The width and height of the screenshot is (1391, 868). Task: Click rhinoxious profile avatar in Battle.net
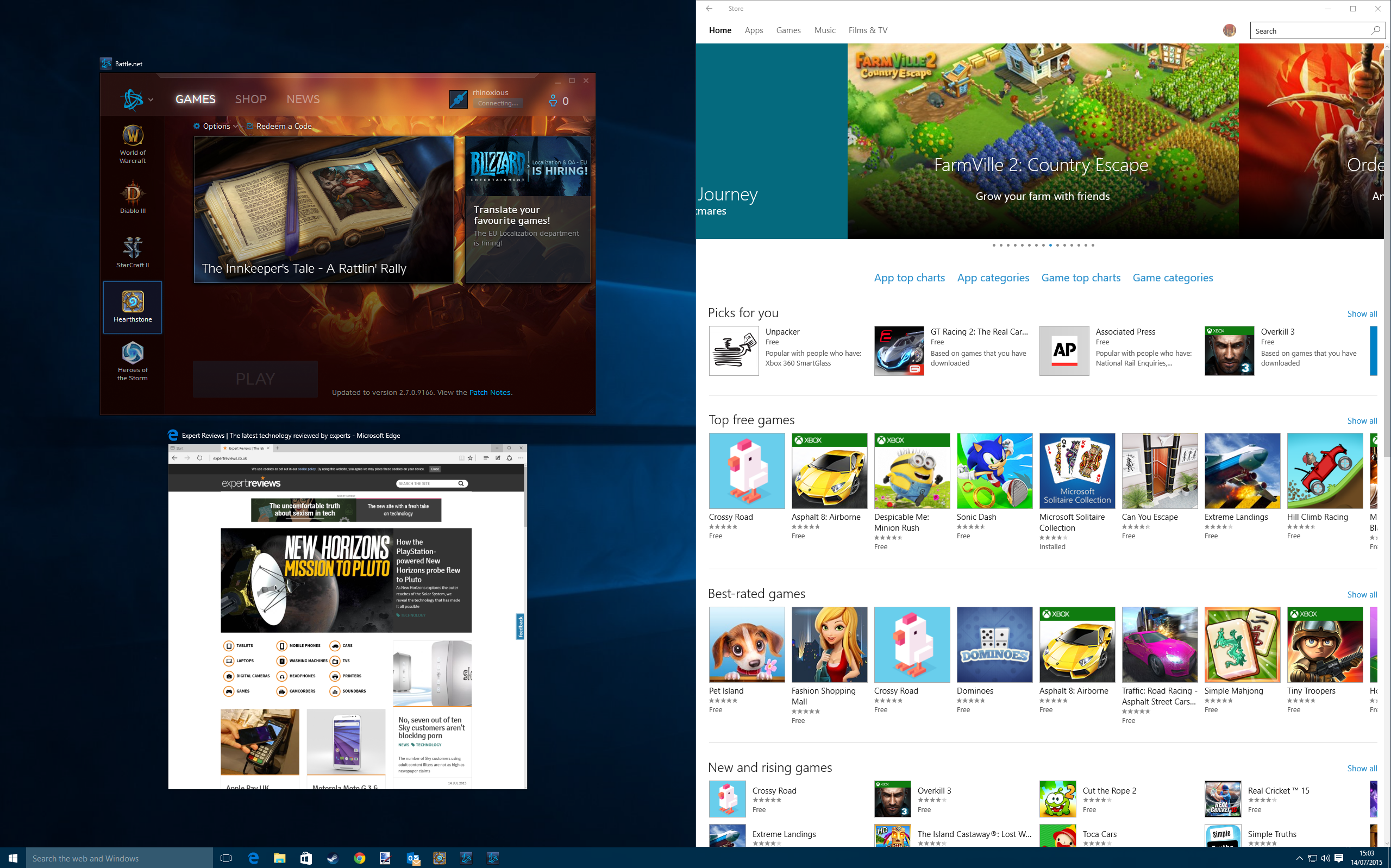tap(458, 99)
